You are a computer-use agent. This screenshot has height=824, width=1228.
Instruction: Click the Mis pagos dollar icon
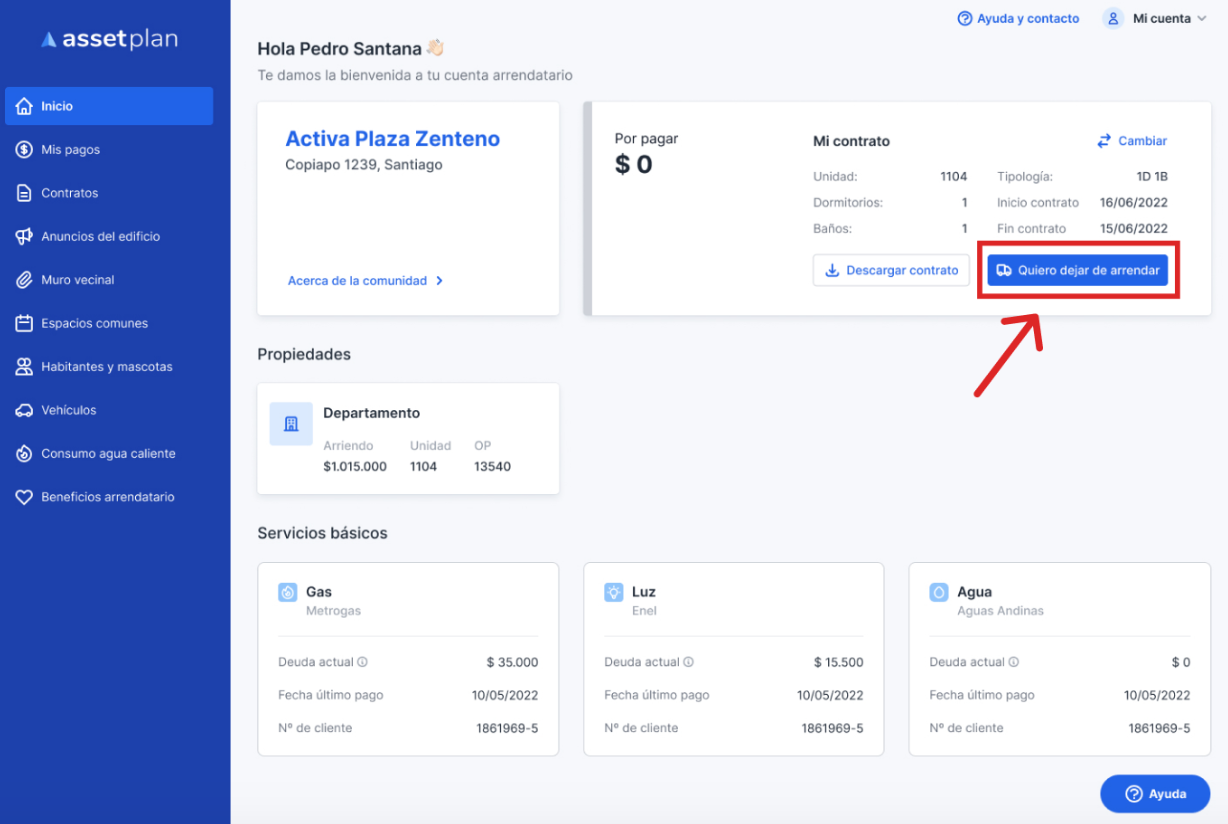pos(24,150)
